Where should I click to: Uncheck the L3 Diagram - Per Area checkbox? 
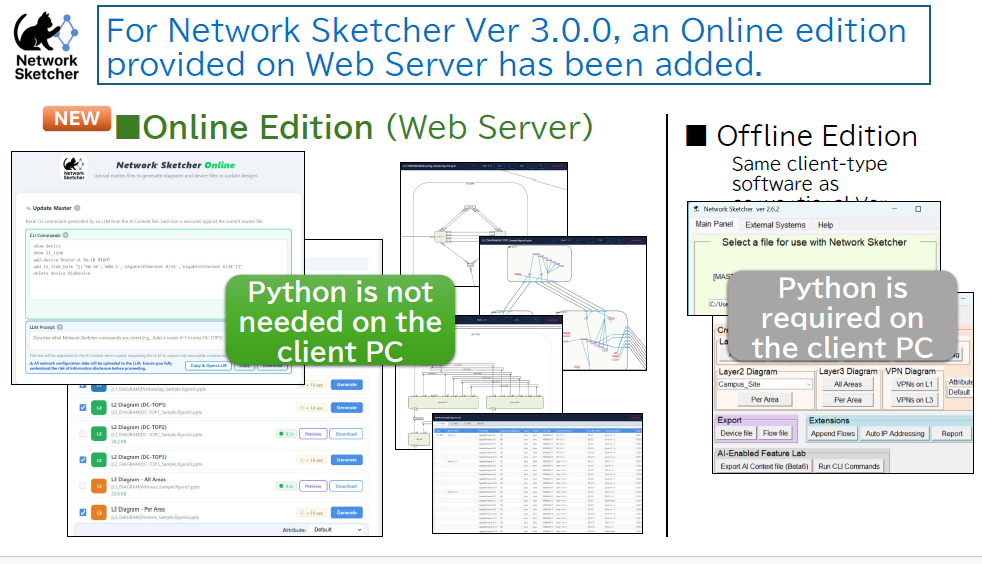click(x=83, y=512)
